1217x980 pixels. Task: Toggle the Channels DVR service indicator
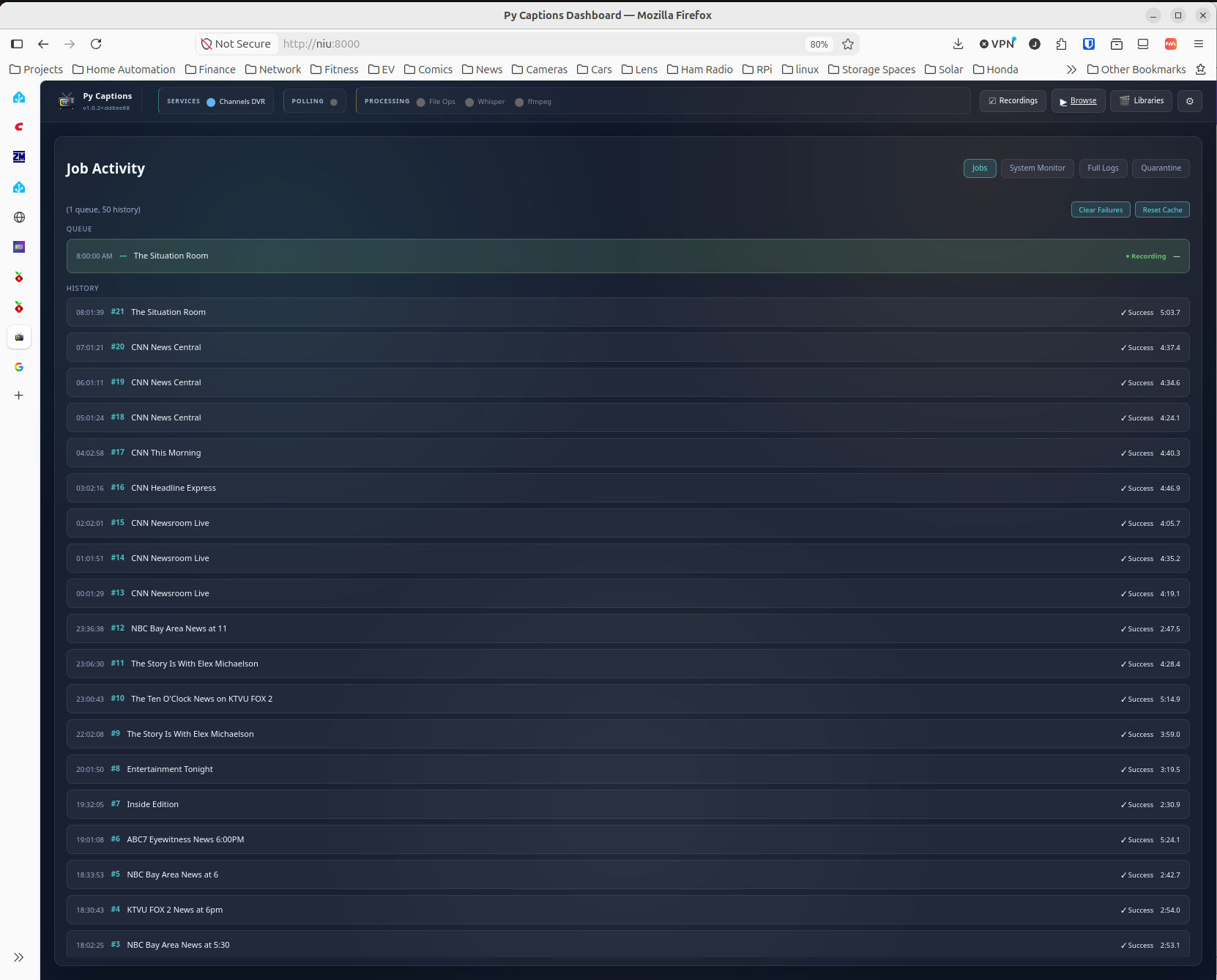point(211,102)
